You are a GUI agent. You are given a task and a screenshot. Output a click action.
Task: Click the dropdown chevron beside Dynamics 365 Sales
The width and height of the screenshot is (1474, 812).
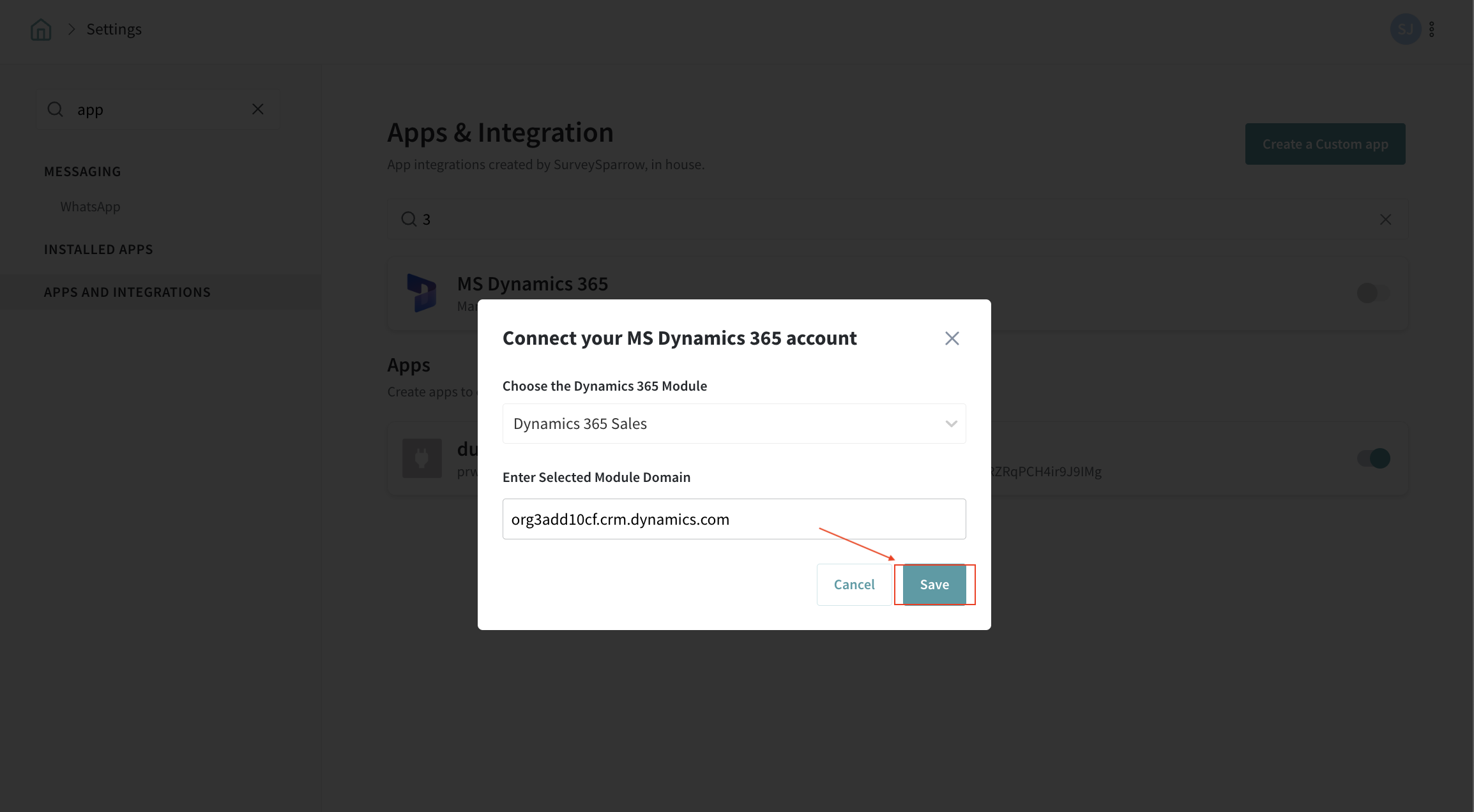[x=951, y=424]
